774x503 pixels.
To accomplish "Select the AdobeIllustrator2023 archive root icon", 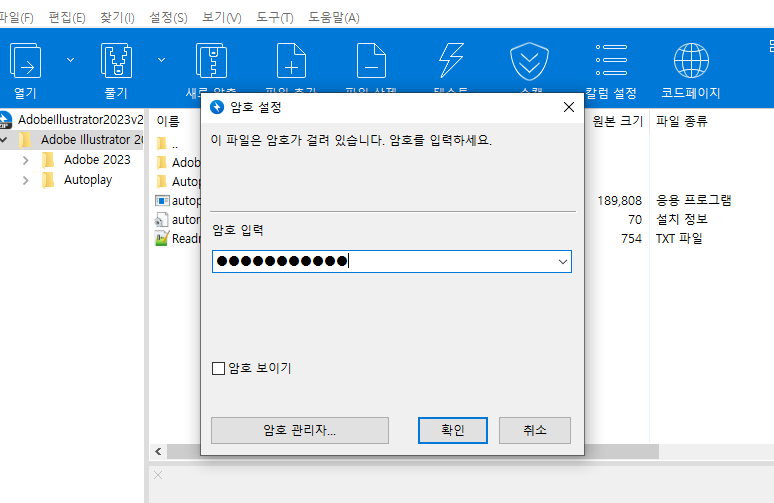I will pyautogui.click(x=5, y=119).
